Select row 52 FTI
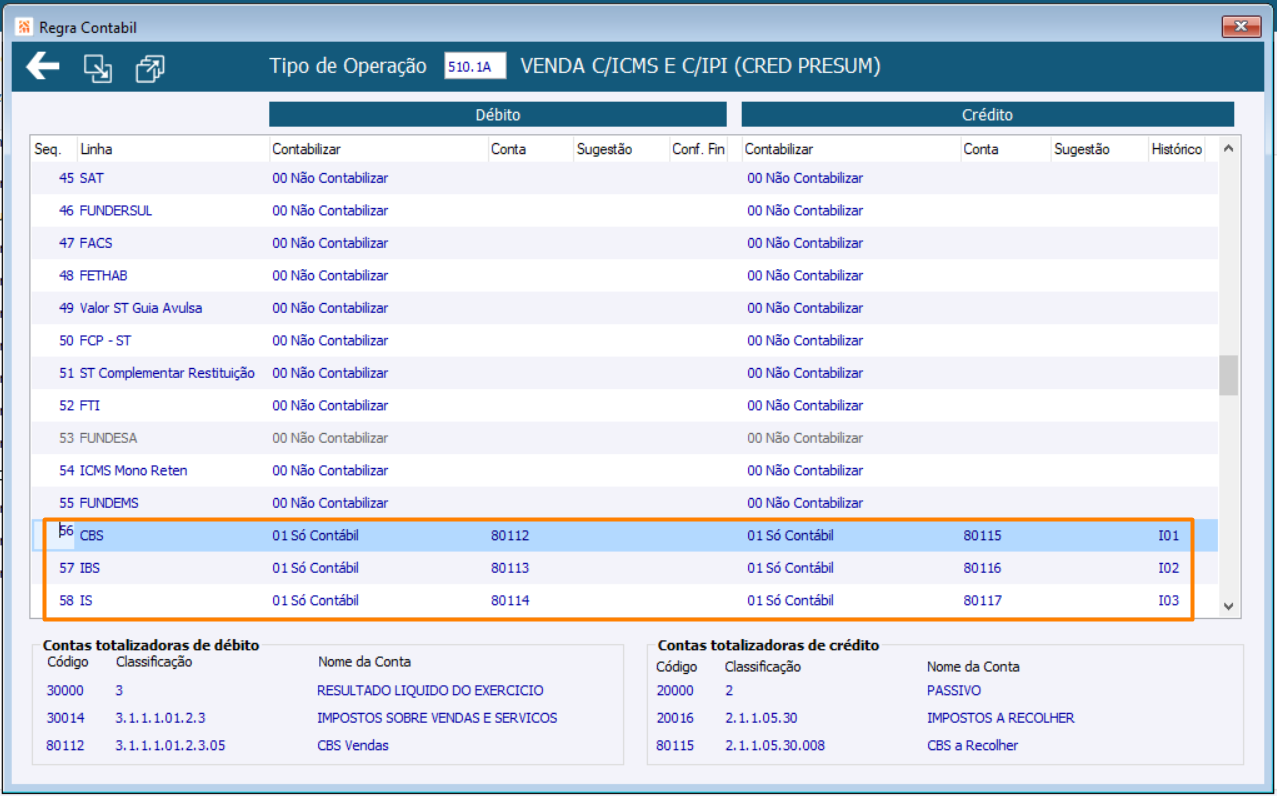Image resolution: width=1277 pixels, height=796 pixels. pos(625,406)
